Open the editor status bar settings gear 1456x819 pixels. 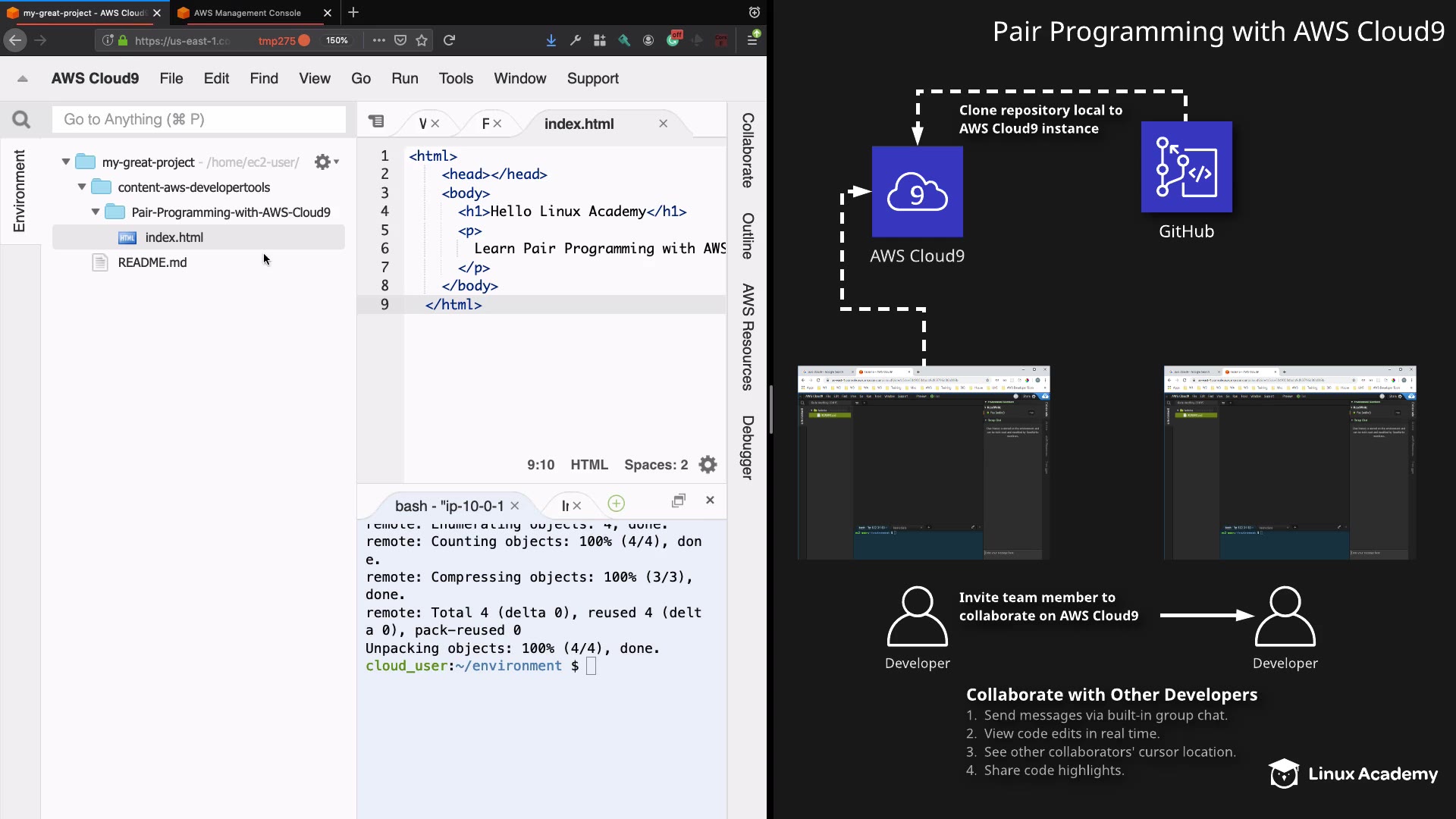[708, 465]
